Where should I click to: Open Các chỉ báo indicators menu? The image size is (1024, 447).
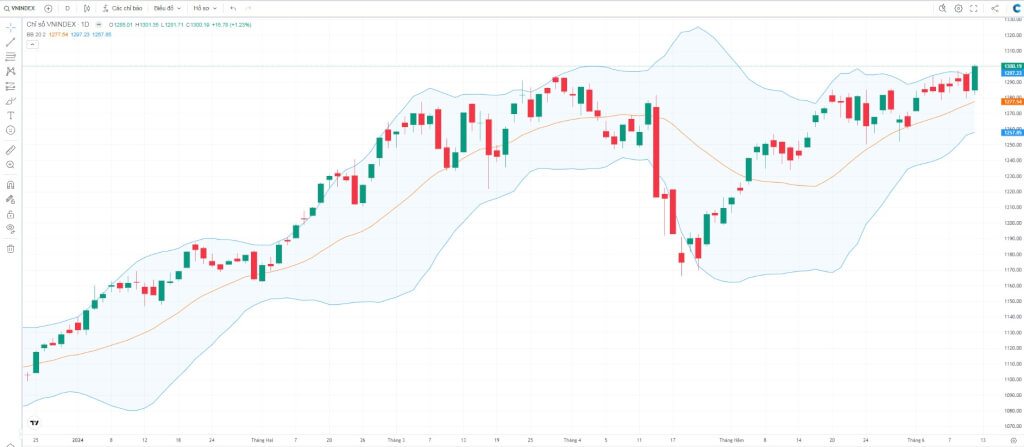tap(123, 8)
